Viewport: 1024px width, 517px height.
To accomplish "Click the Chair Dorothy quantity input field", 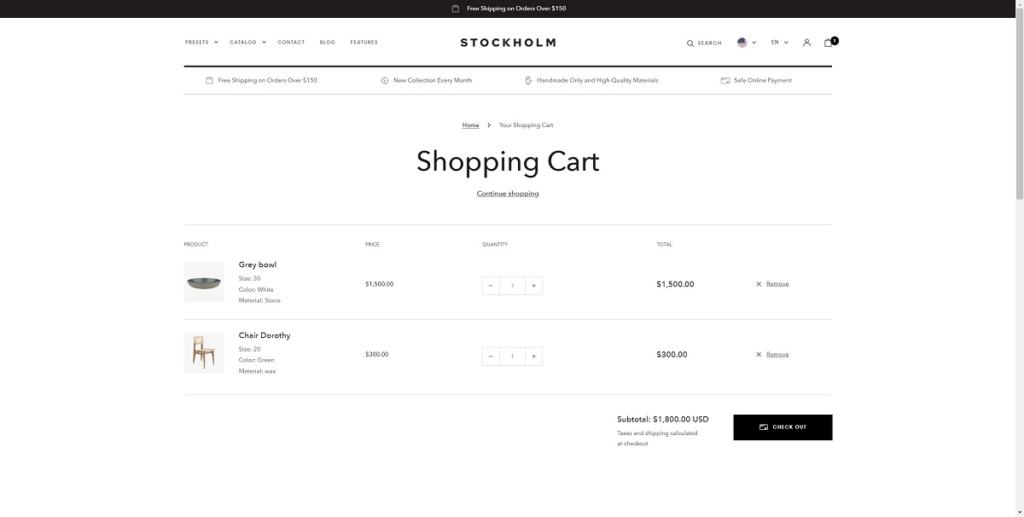I will (x=512, y=356).
